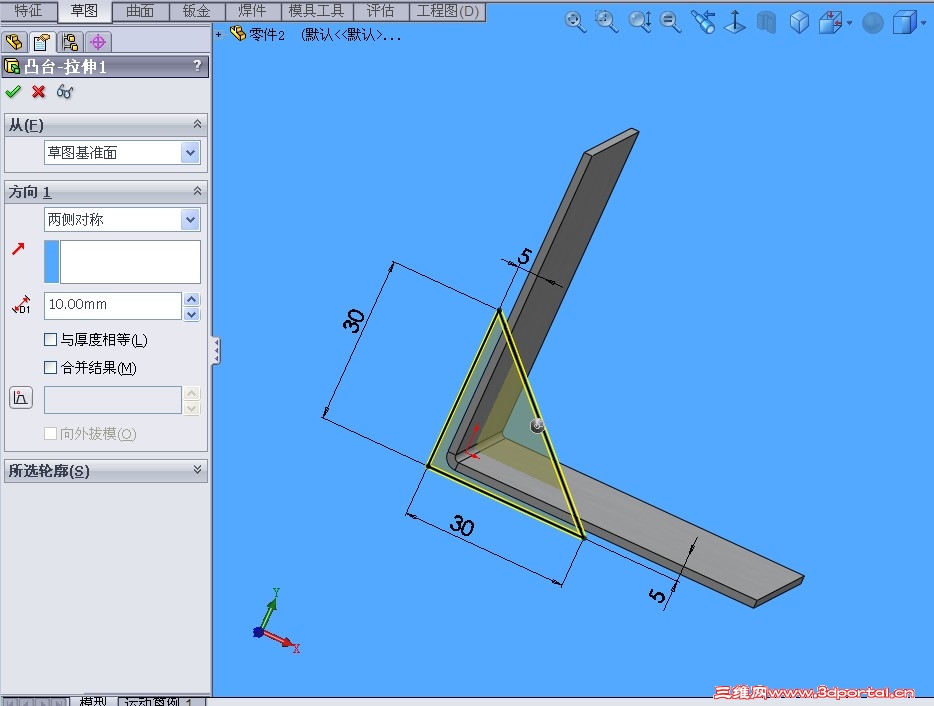Open the 曲面 (Surface) tab
Viewport: 934px width, 706px height.
pyautogui.click(x=140, y=11)
